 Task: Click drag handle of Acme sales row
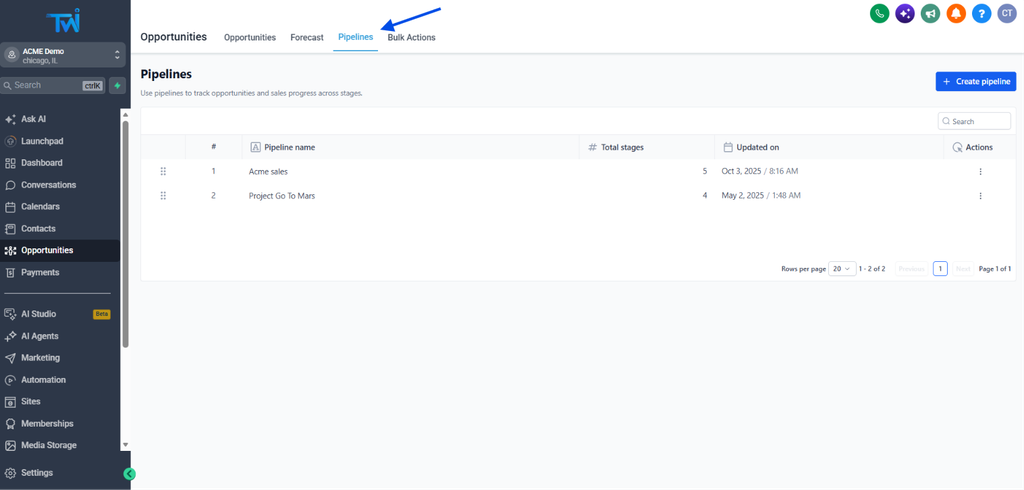[163, 171]
